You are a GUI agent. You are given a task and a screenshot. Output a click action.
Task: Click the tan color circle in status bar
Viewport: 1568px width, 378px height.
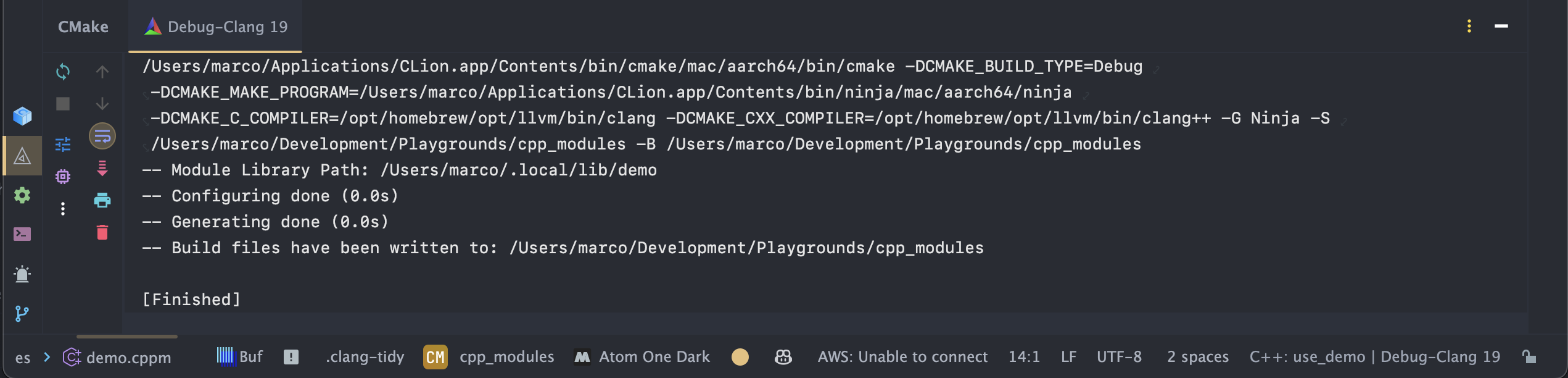(740, 357)
